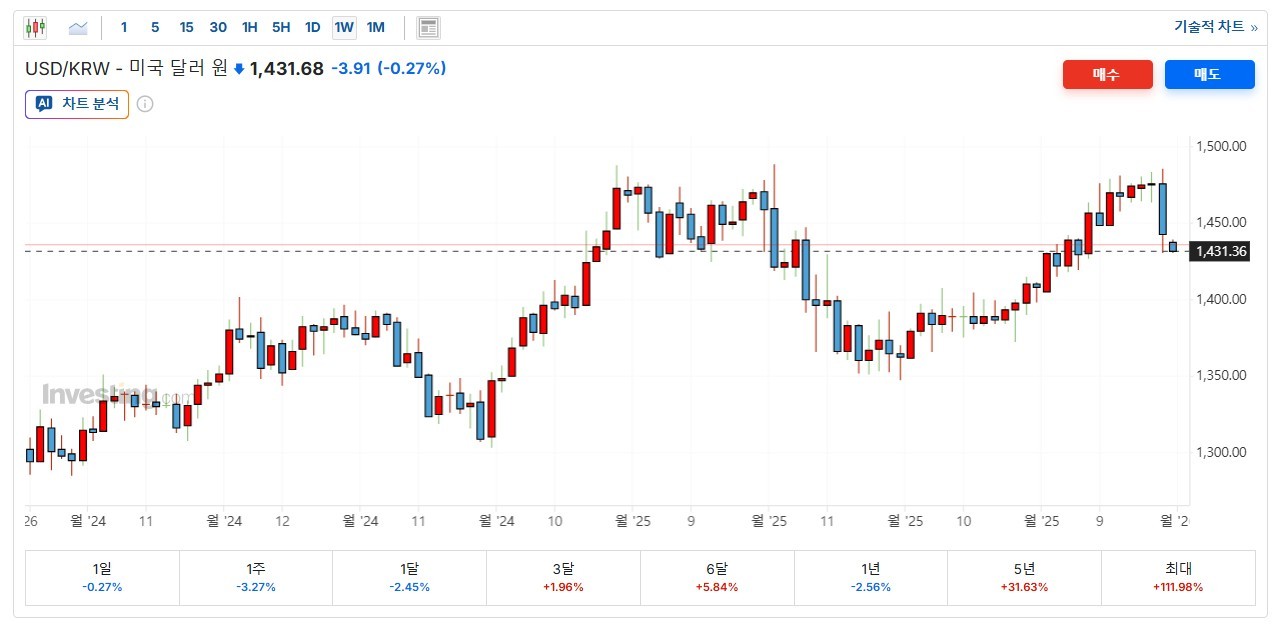Select the 1H interval
1279x627 pixels.
pos(250,28)
